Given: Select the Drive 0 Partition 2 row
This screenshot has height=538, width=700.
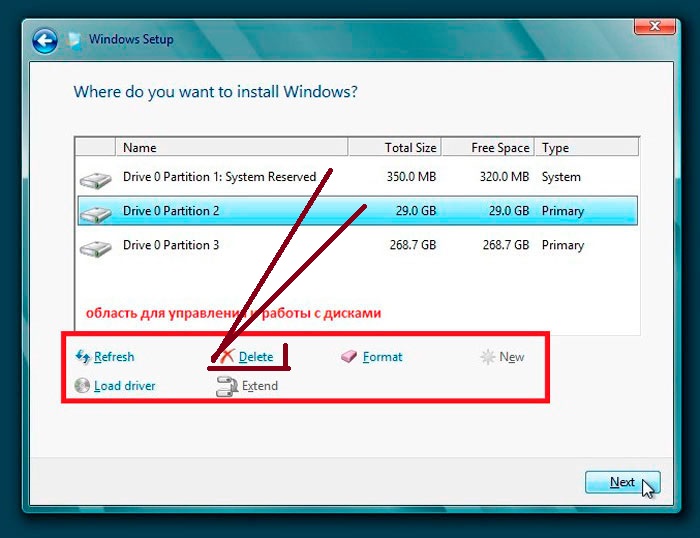Looking at the screenshot, I should 357,210.
